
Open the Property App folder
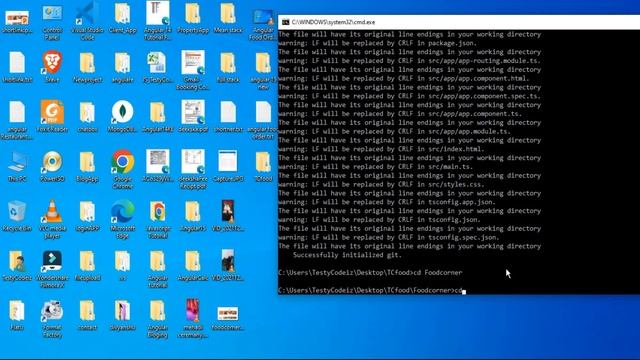click(193, 18)
